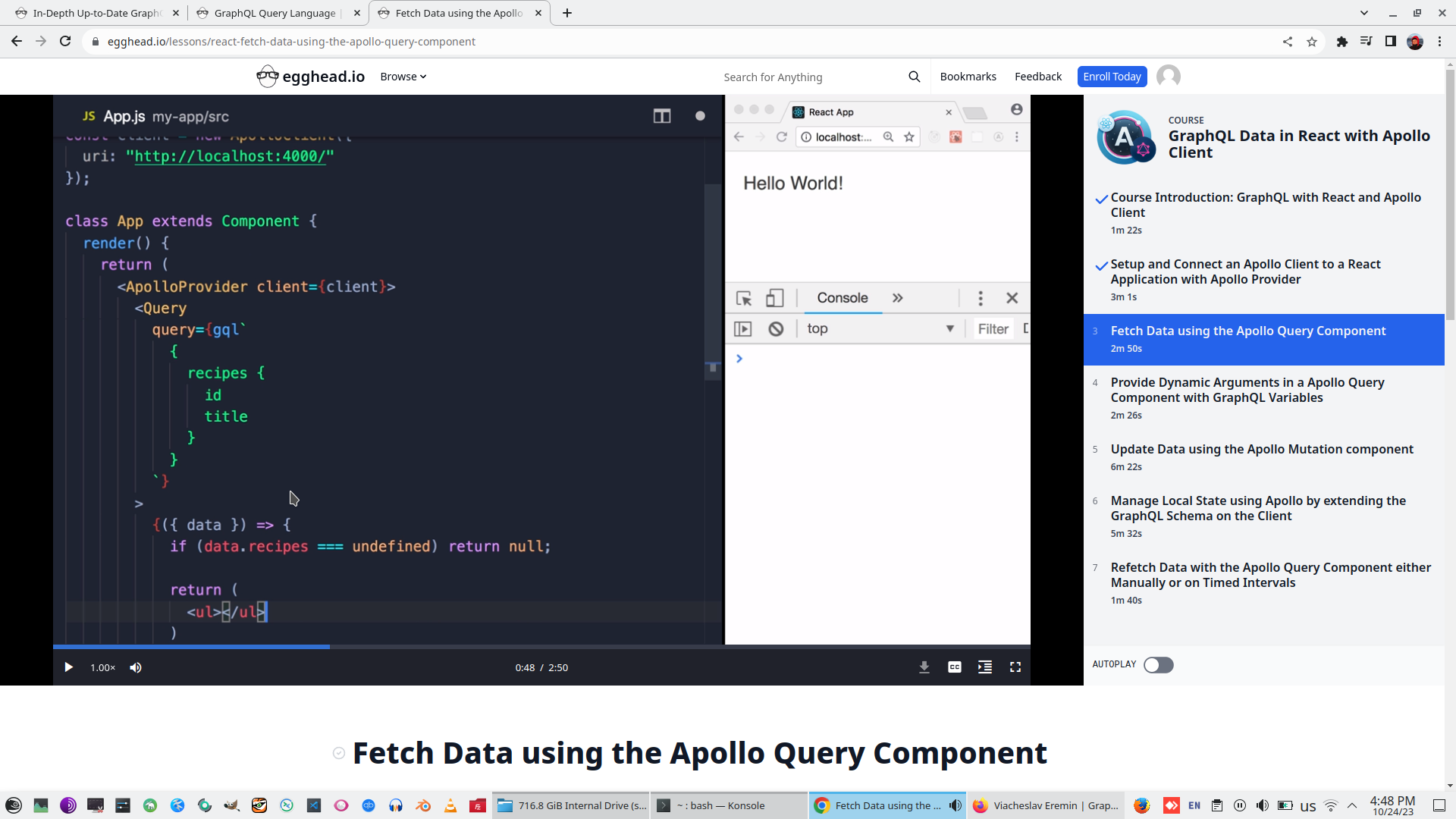Enter fullscreen video mode

click(x=1015, y=667)
